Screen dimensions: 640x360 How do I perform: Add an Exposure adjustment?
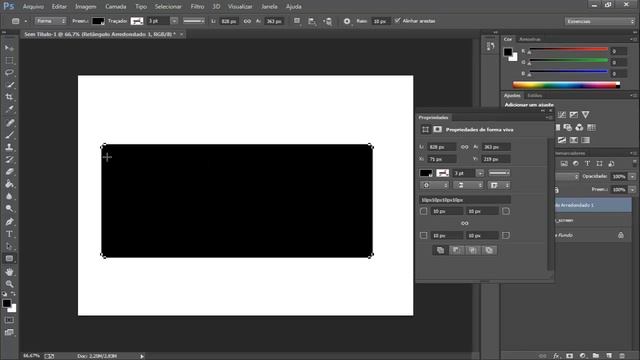pos(574,115)
